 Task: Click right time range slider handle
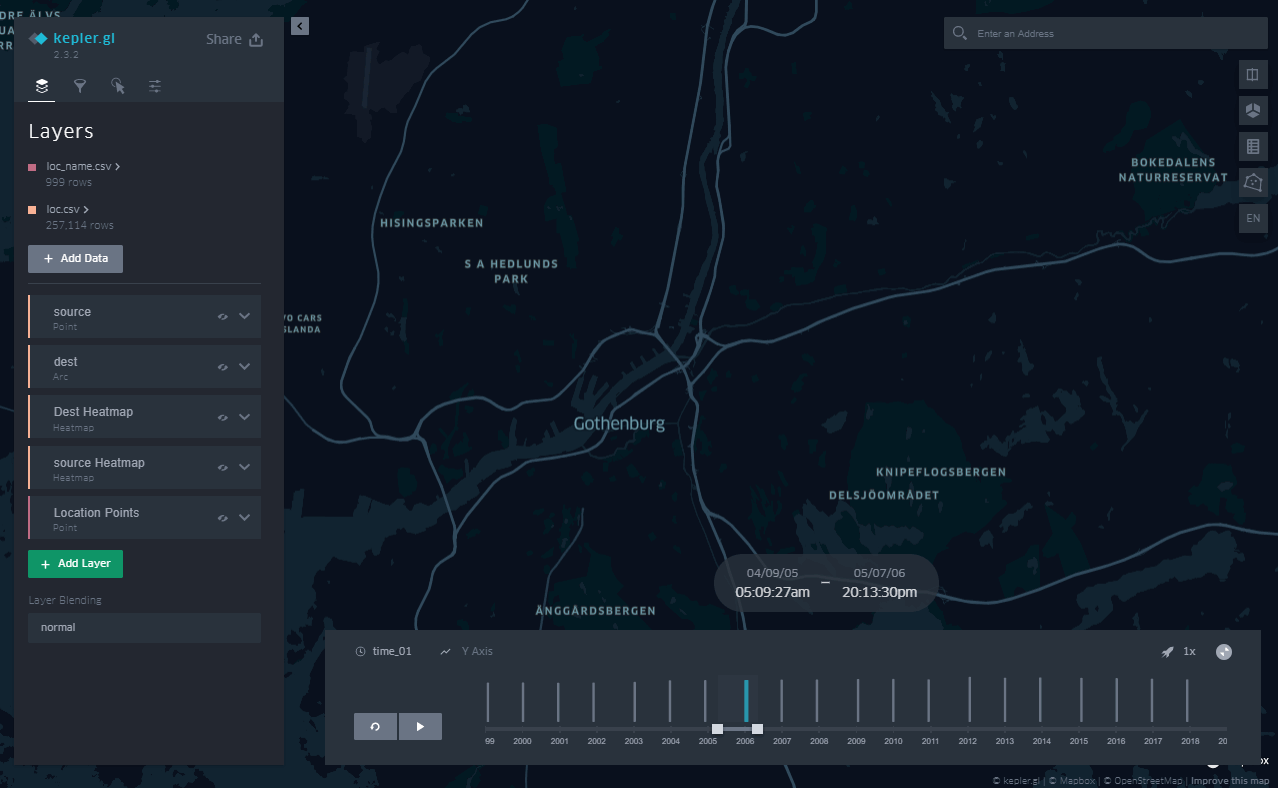coord(757,728)
